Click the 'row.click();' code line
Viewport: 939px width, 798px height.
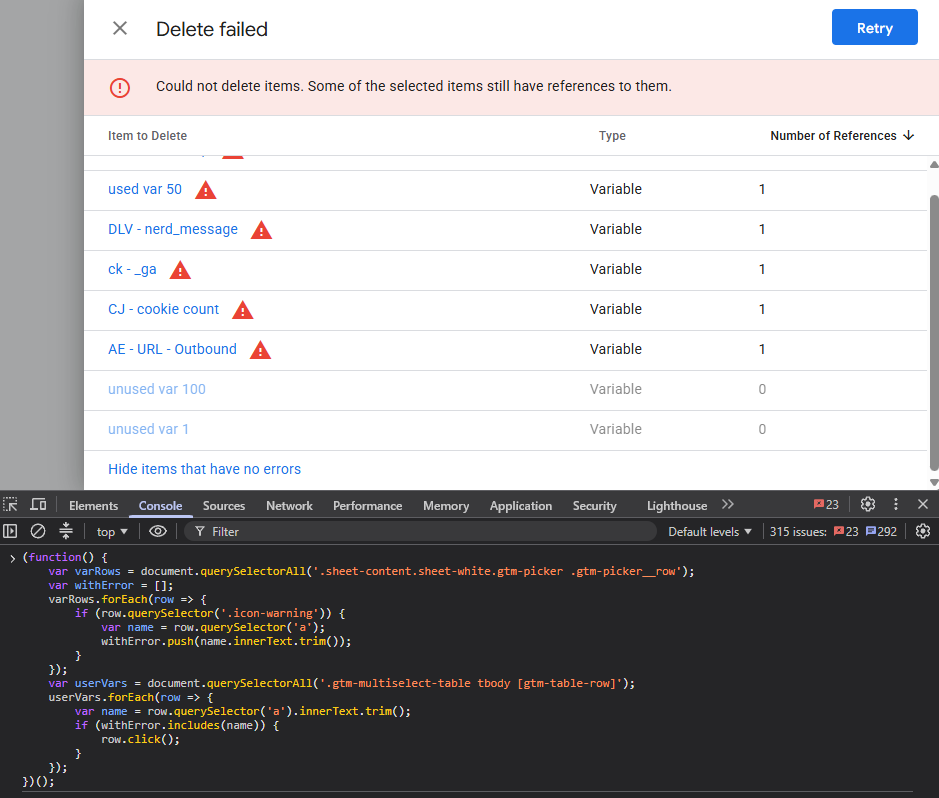(x=140, y=739)
